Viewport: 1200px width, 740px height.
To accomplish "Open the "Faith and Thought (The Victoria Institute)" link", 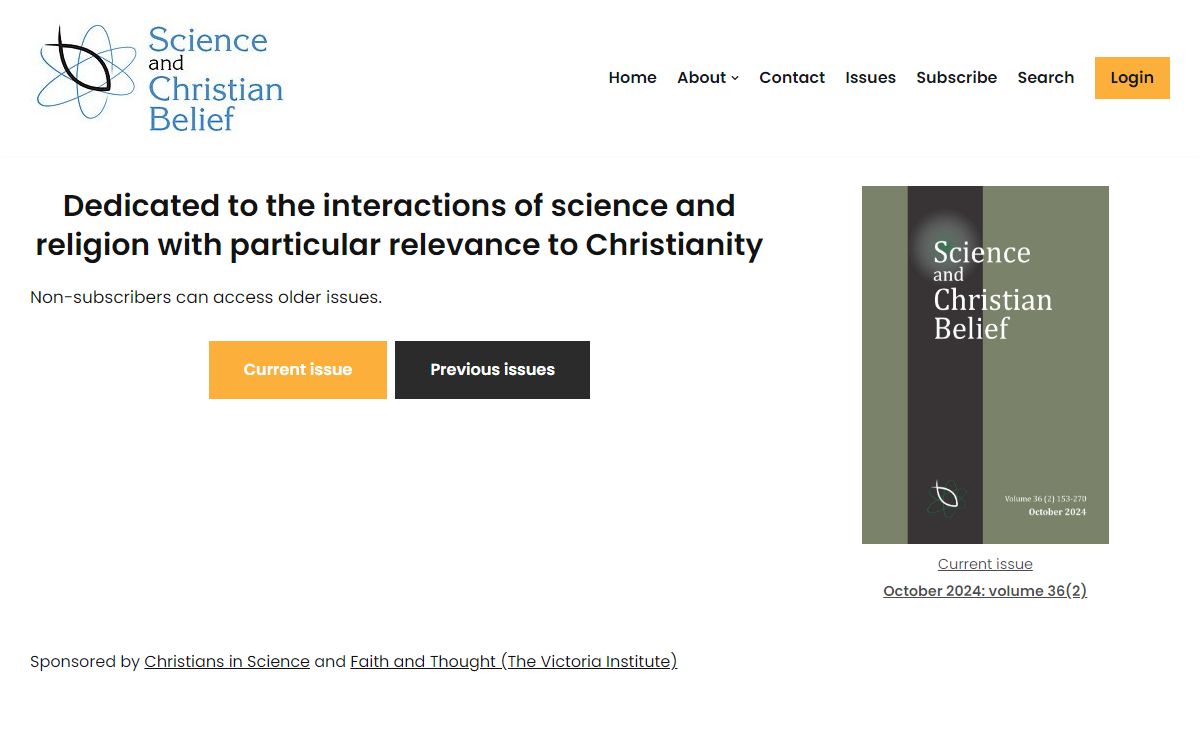I will tap(513, 662).
